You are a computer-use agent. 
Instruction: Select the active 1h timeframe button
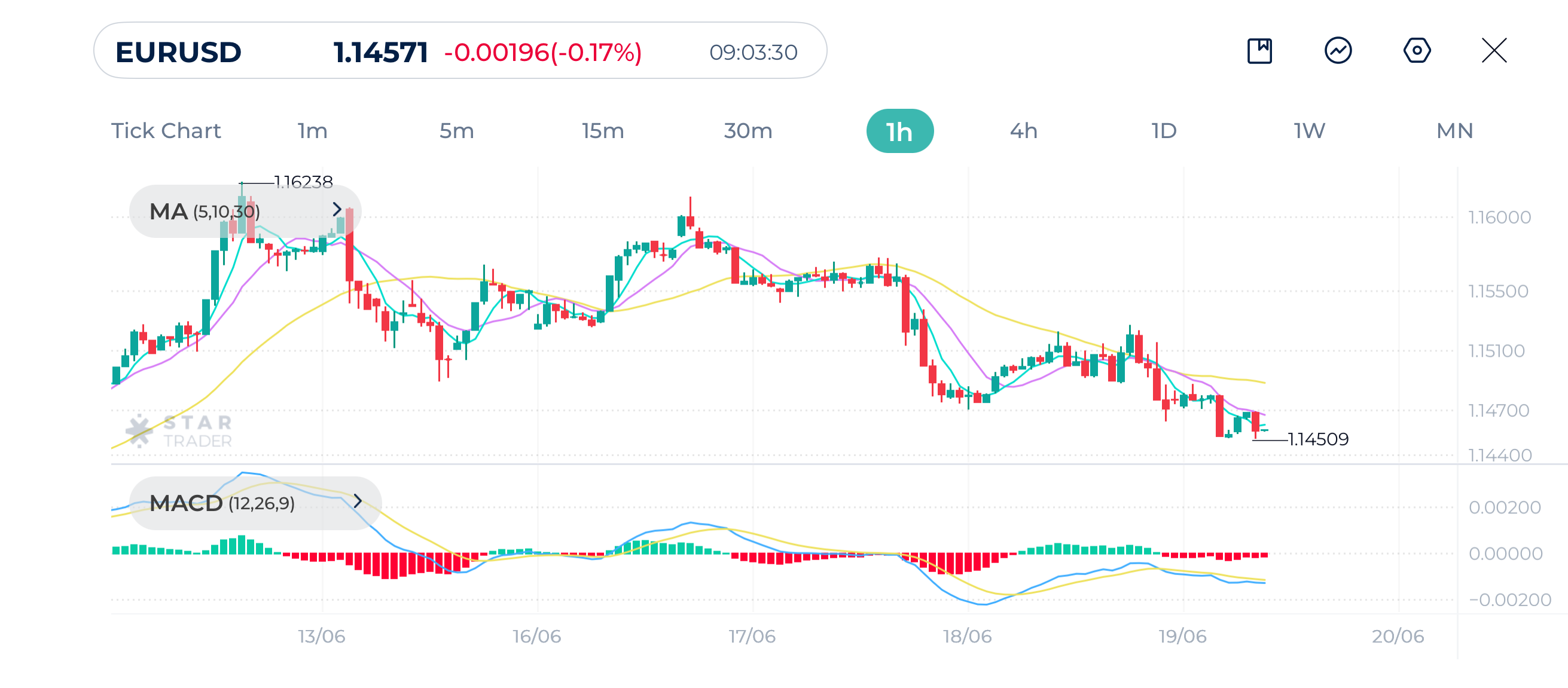(x=899, y=131)
